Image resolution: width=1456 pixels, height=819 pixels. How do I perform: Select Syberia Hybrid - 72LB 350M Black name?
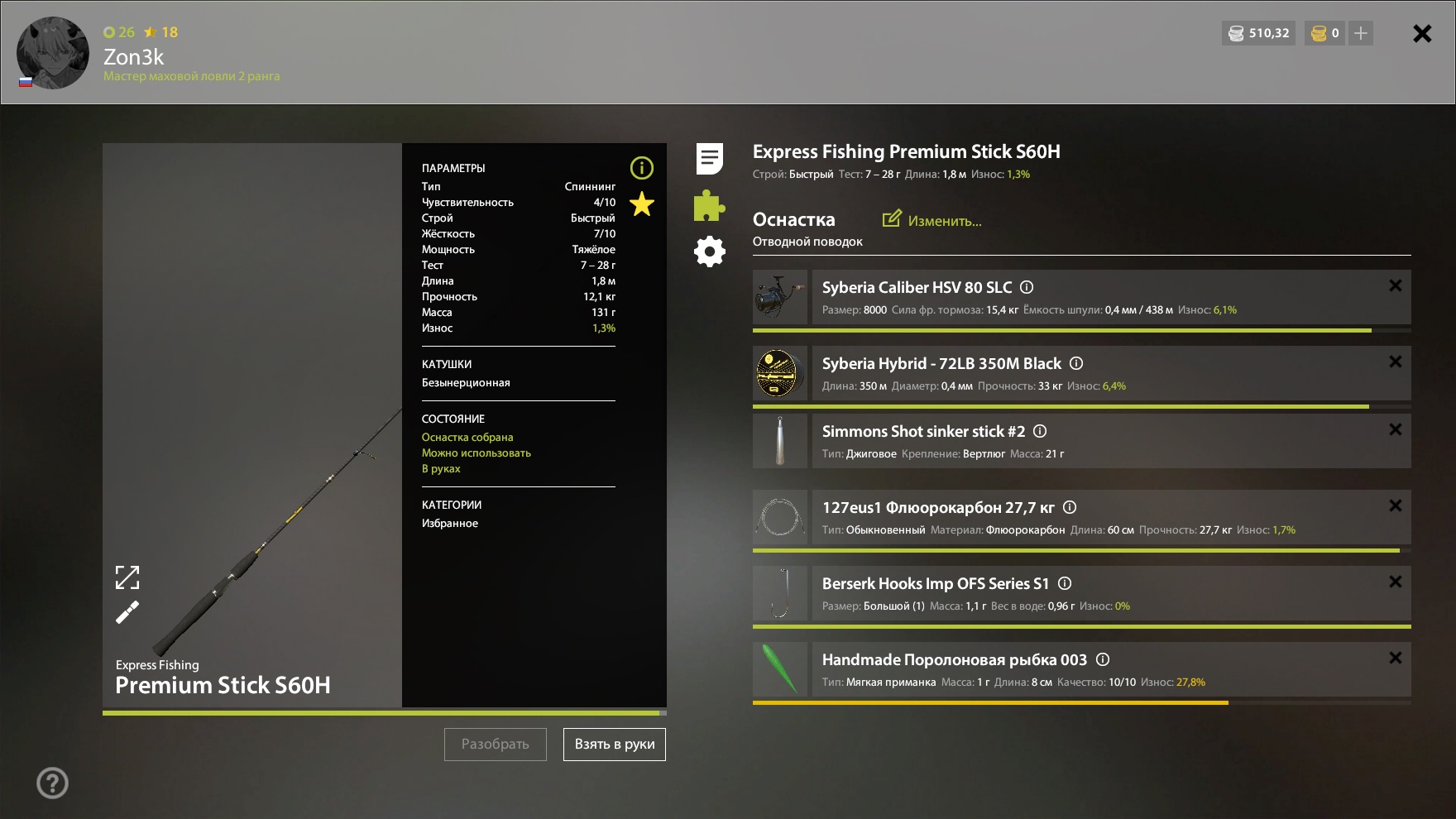(941, 363)
